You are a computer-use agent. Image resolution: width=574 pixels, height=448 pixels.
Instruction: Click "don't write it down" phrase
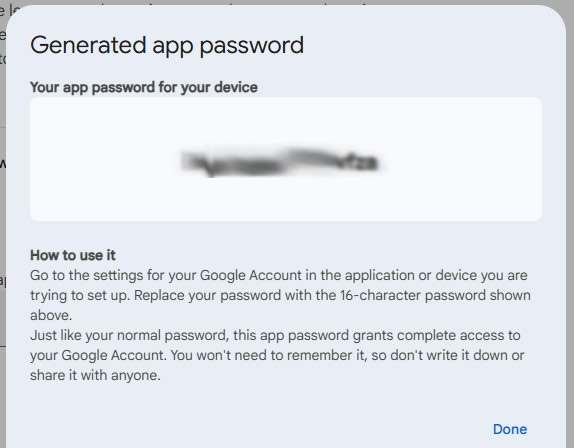click(448, 355)
